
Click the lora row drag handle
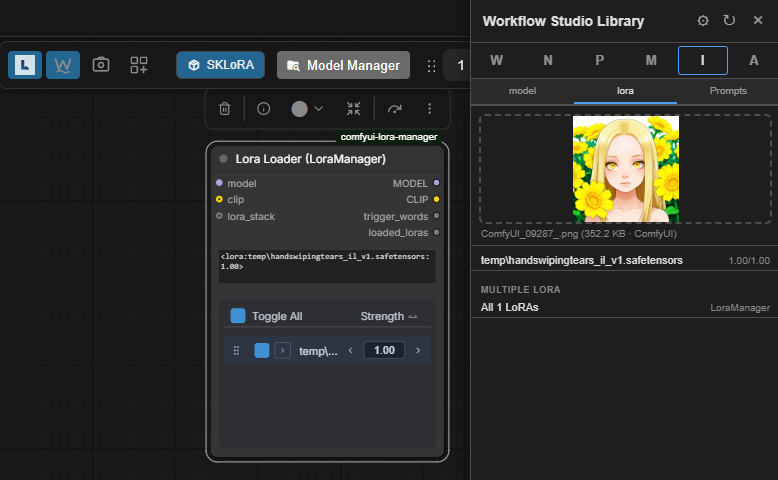(x=236, y=350)
